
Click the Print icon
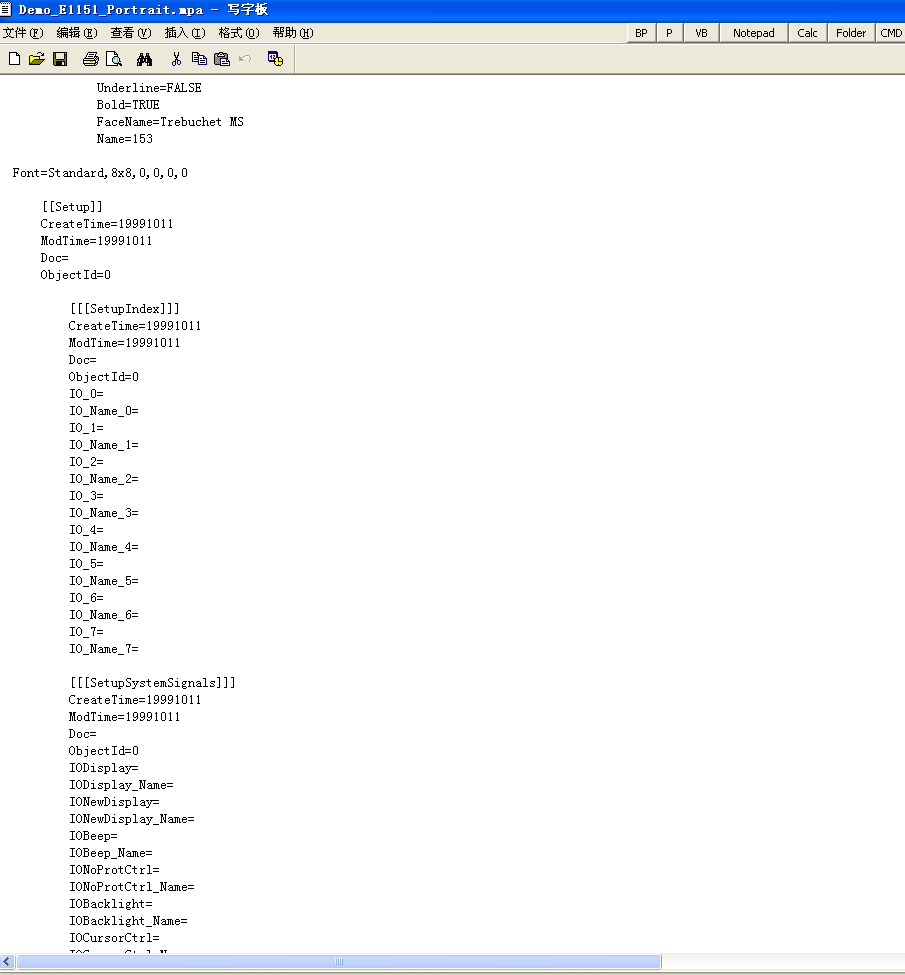tap(91, 59)
